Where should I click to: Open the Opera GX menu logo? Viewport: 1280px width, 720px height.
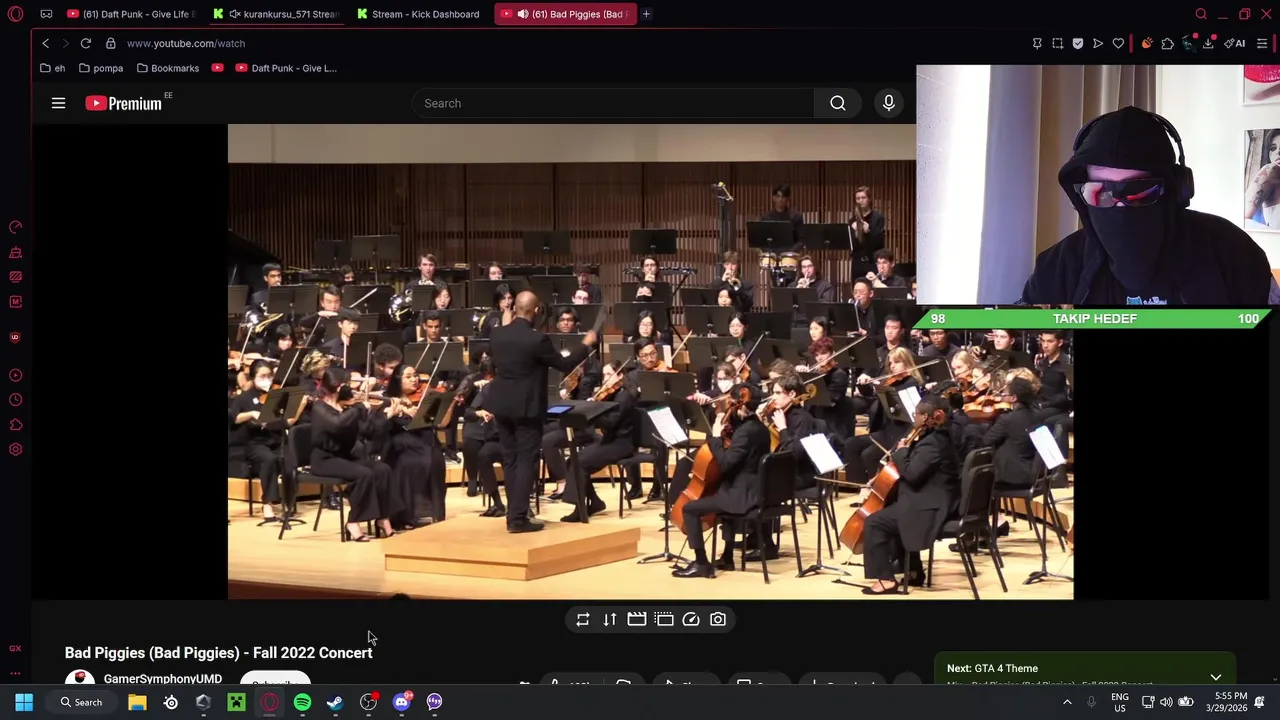pyautogui.click(x=15, y=14)
